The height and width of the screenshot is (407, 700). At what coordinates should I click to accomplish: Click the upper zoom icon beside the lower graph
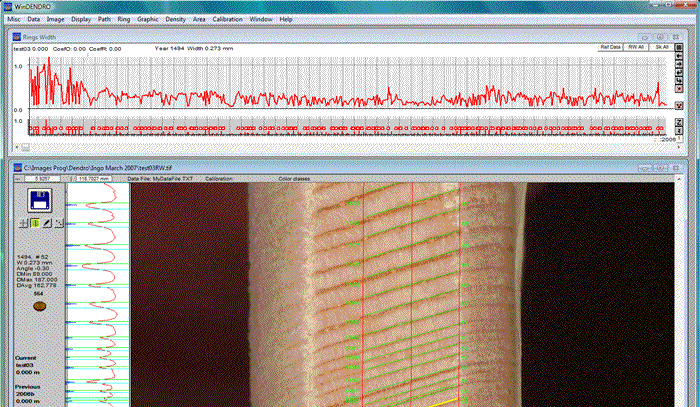click(679, 122)
